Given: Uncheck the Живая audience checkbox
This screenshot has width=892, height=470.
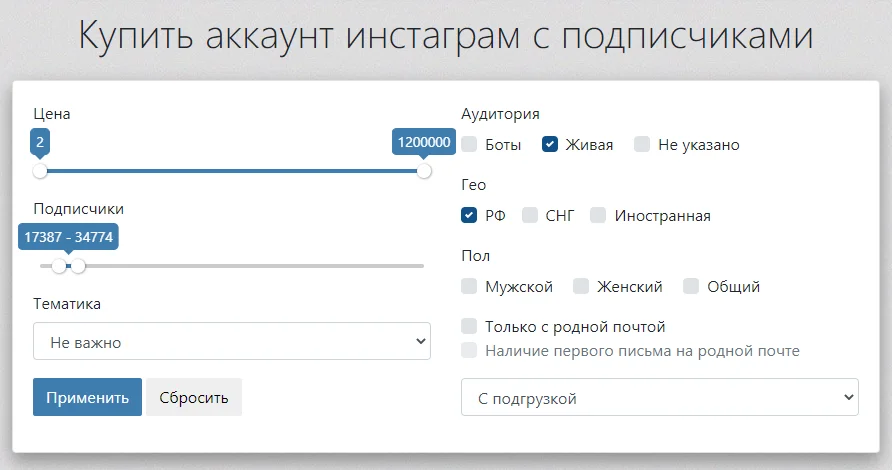Looking at the screenshot, I should 550,144.
